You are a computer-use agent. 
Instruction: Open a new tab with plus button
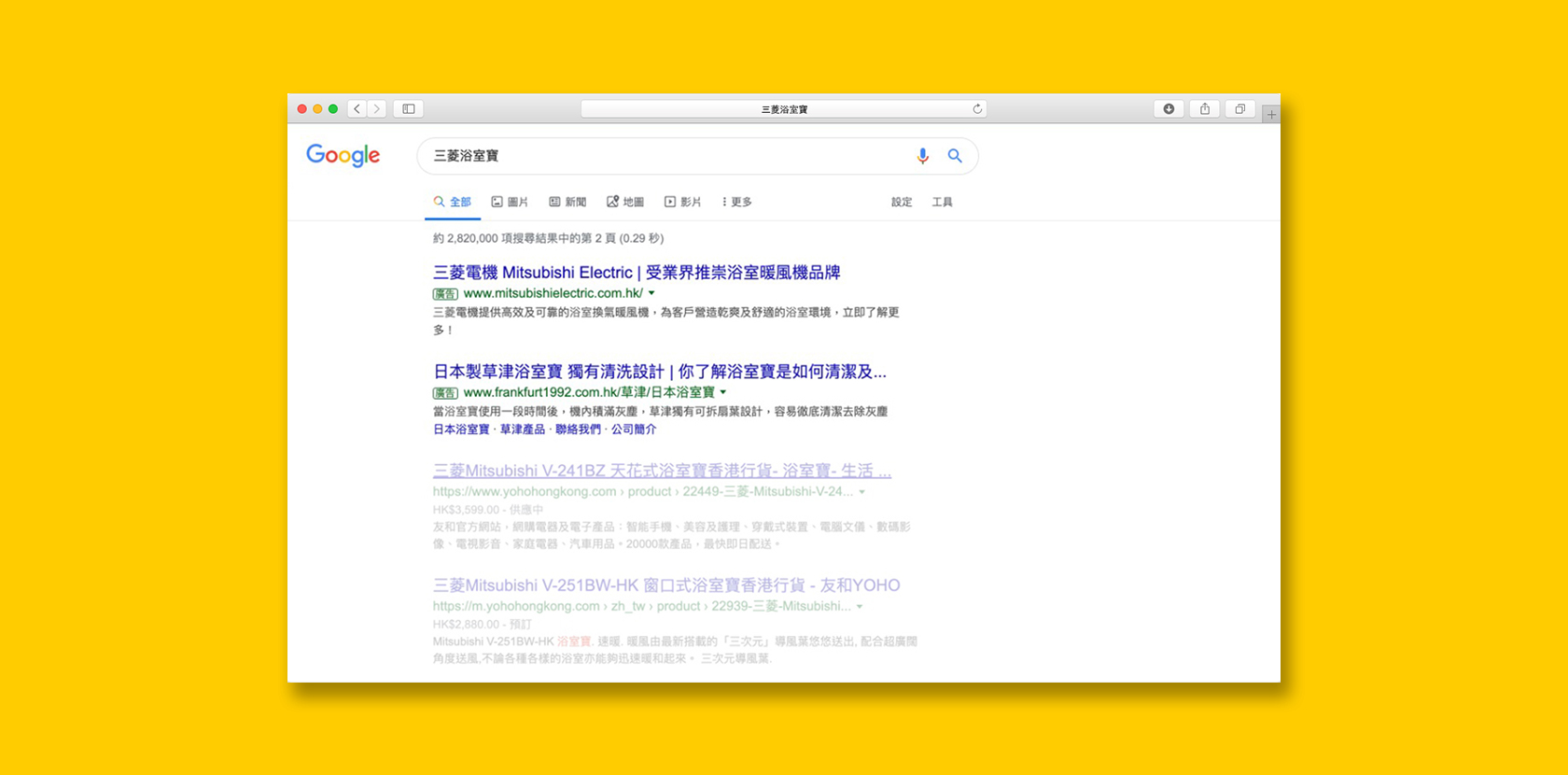click(x=1271, y=114)
